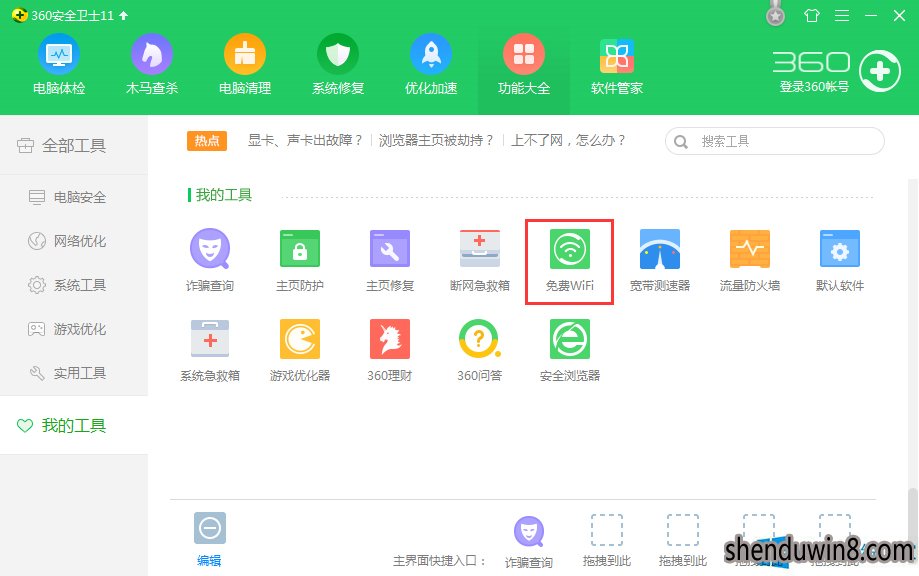Image resolution: width=919 pixels, height=576 pixels.
Task: Open 木马查杀 trojan scan
Action: [152, 64]
